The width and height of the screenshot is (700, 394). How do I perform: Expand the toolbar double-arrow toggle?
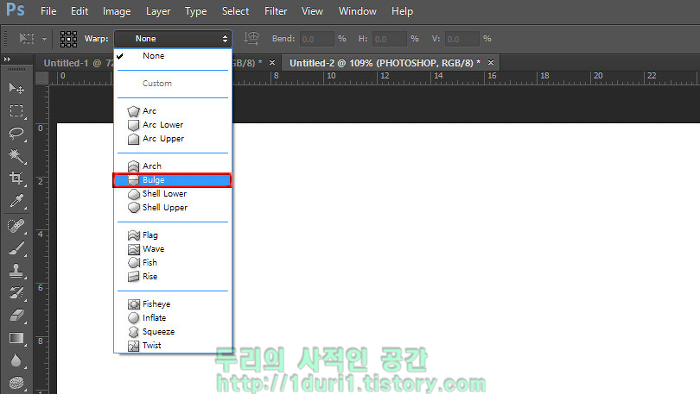7,59
